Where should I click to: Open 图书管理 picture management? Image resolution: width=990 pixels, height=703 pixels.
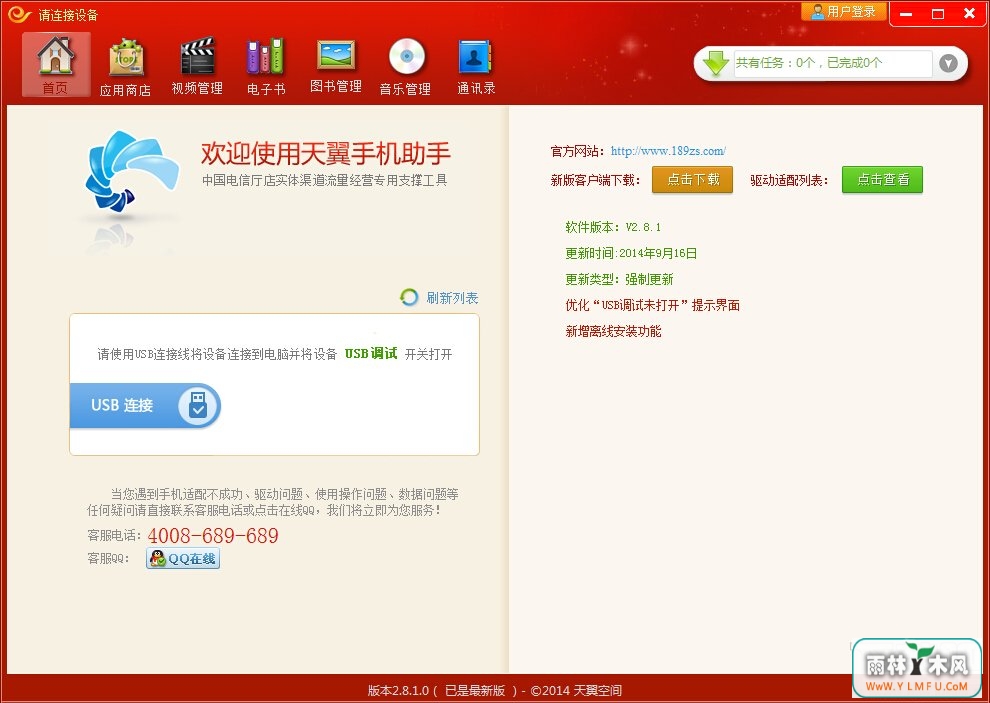pyautogui.click(x=336, y=66)
